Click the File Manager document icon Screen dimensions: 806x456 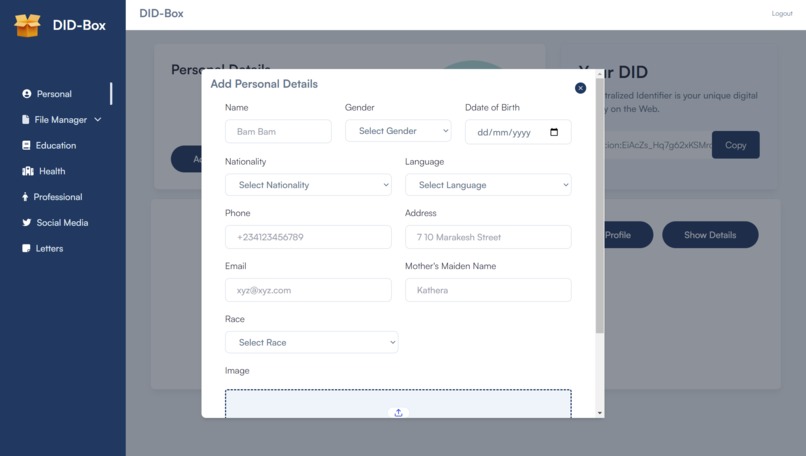pos(26,120)
